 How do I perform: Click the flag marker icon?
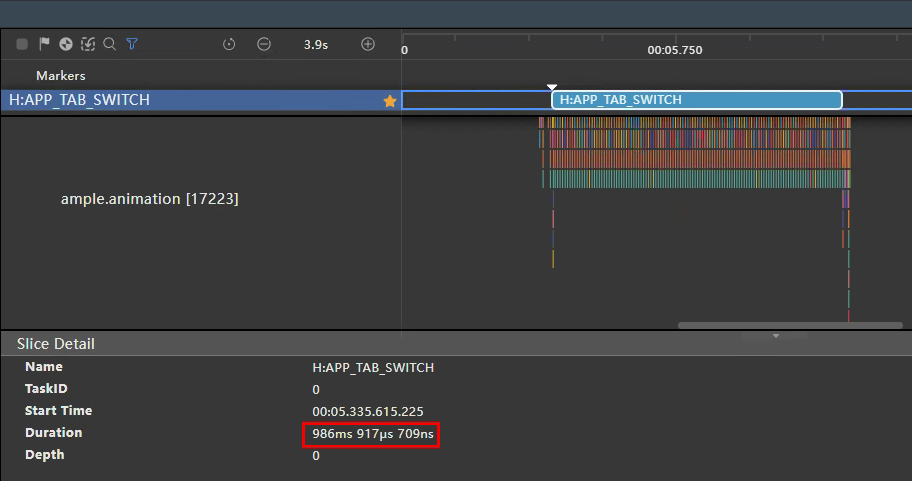(44, 44)
